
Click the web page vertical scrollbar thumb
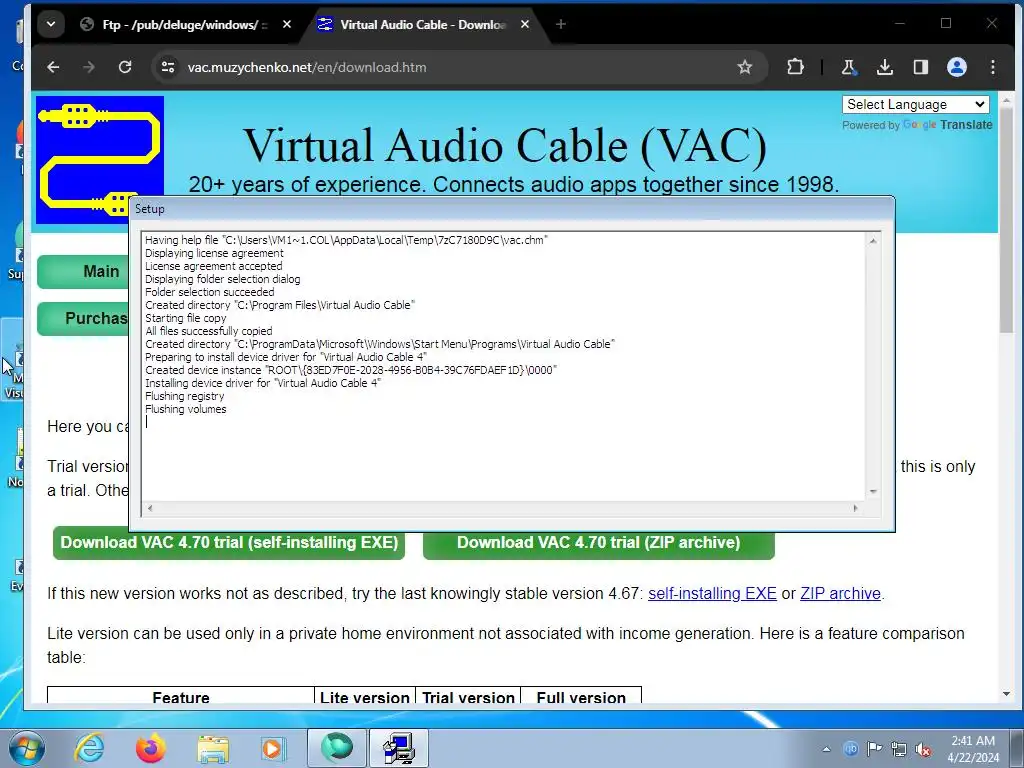click(x=1006, y=222)
